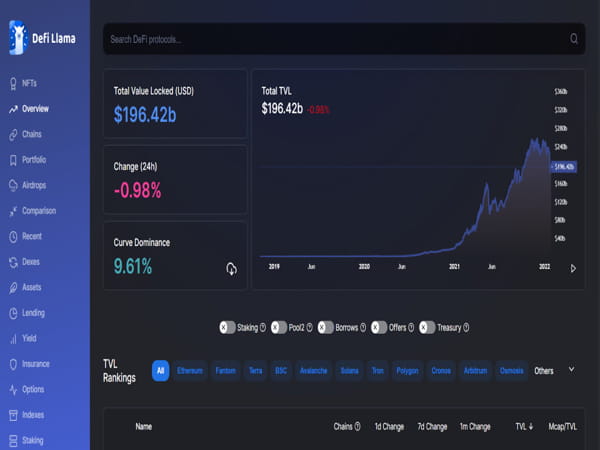Play the TVL chart timeline

tap(573, 269)
